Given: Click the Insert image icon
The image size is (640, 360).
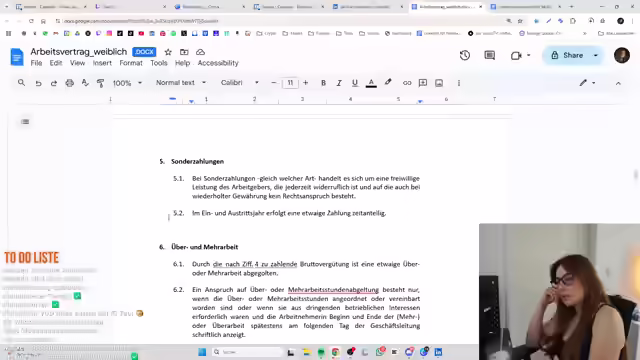Looking at the screenshot, I should (x=439, y=83).
